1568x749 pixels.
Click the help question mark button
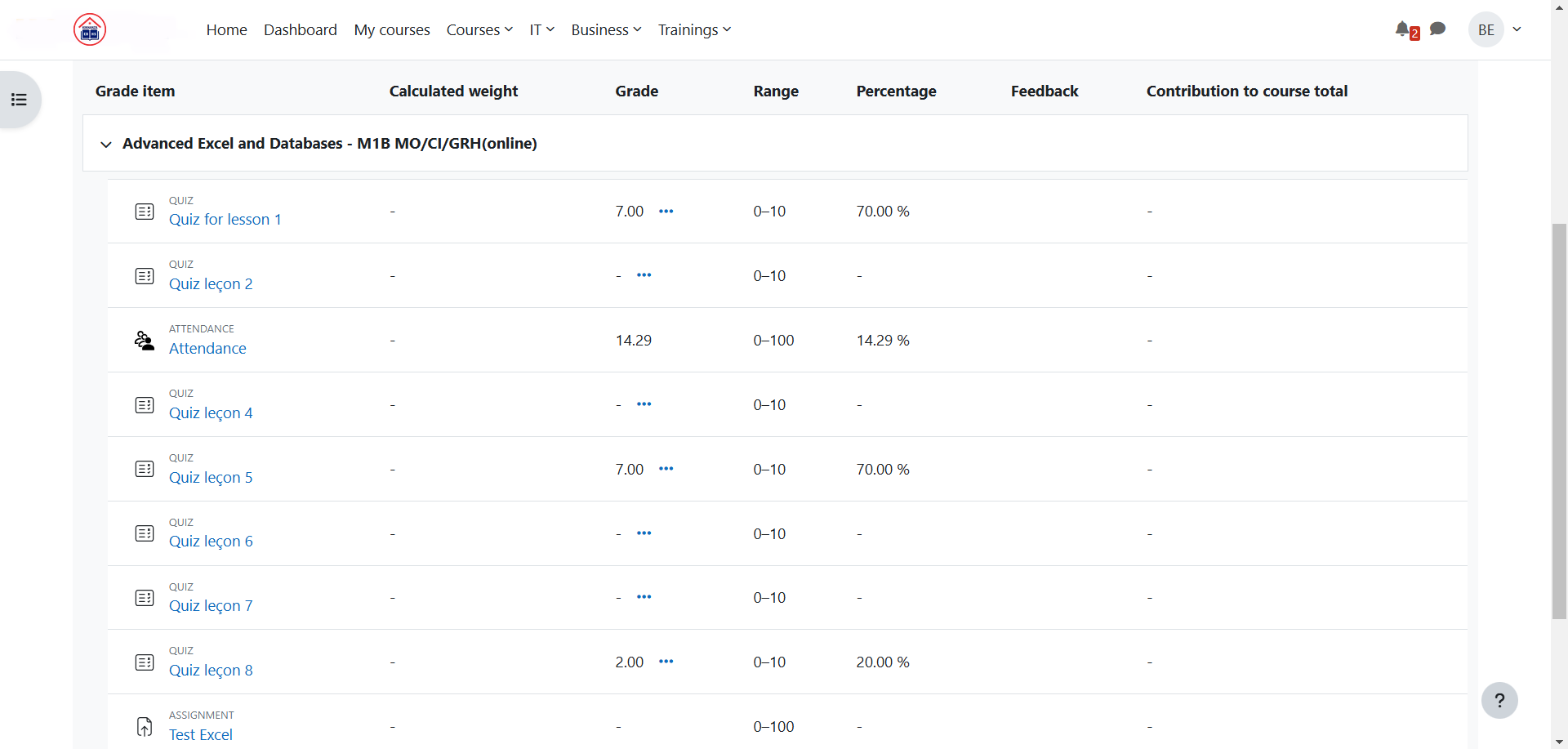pos(1499,700)
